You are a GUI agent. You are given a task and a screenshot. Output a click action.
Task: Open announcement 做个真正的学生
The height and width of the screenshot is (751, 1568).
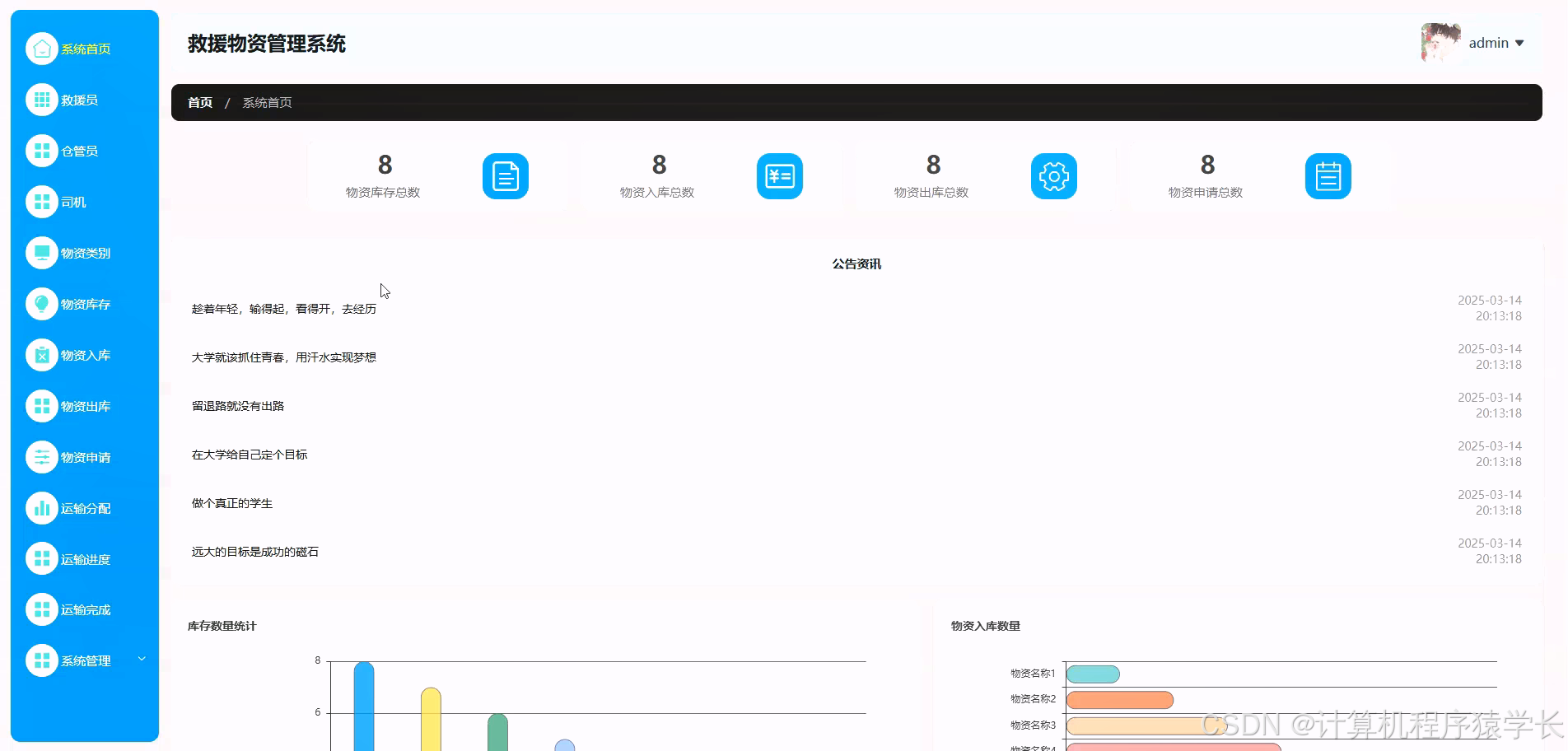(x=232, y=503)
